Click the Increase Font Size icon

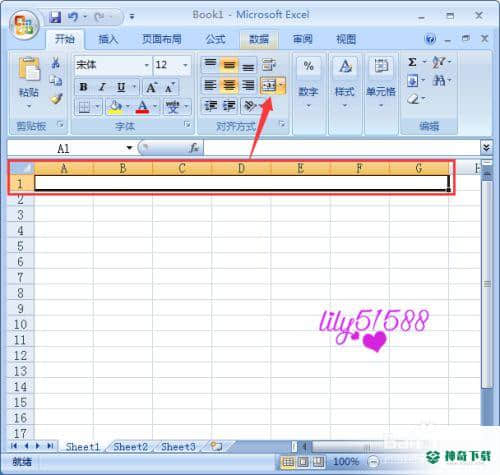pyautogui.click(x=151, y=87)
